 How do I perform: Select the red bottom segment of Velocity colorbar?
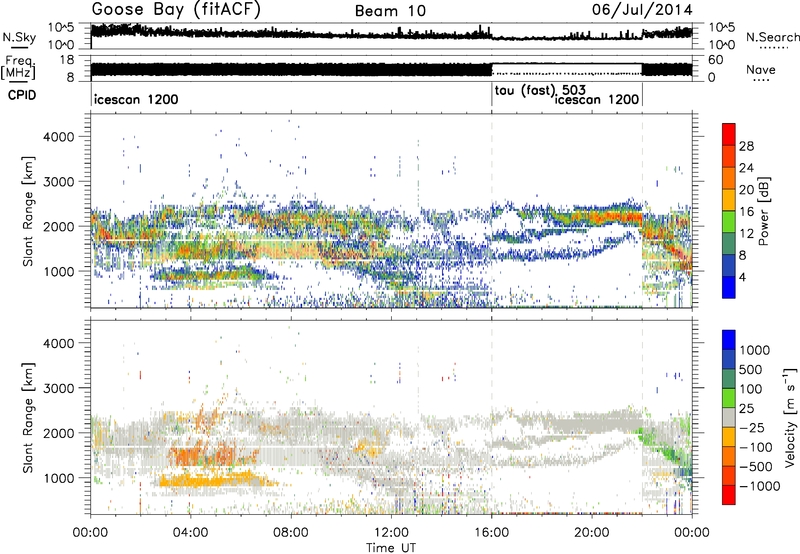tap(729, 495)
